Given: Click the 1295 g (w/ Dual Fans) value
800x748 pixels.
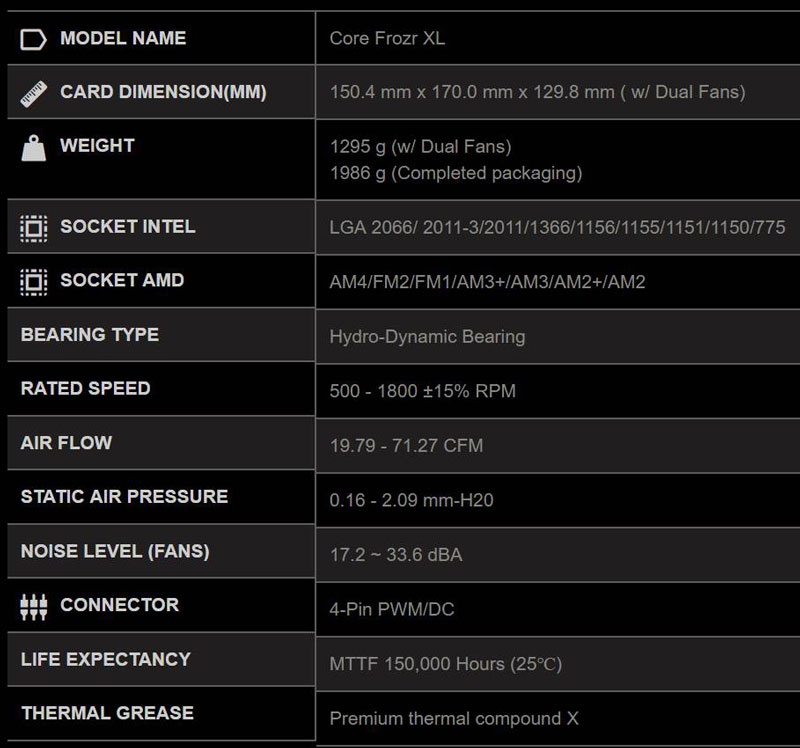Looking at the screenshot, I should pos(420,147).
